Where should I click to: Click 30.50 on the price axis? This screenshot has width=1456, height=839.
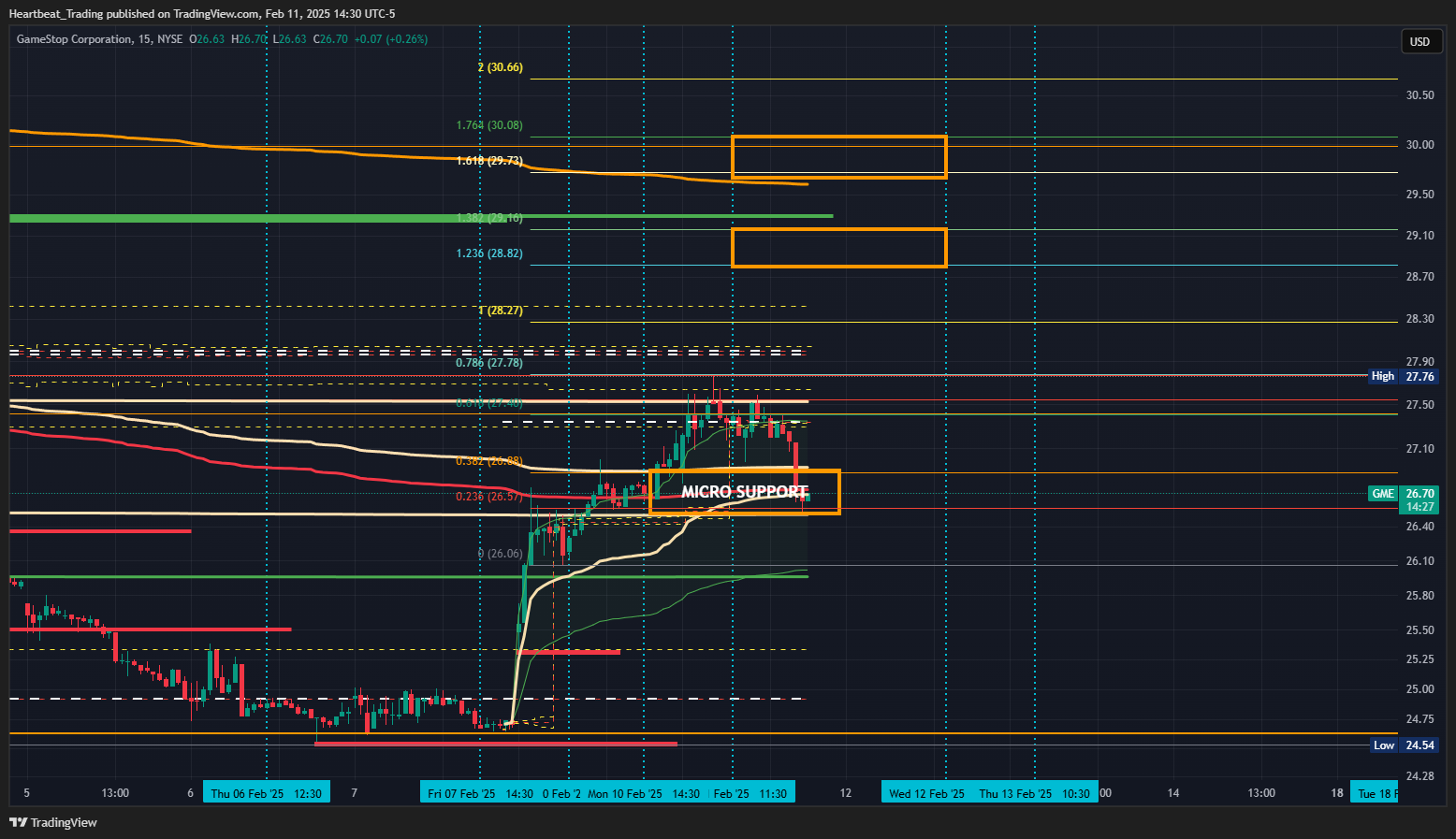tap(1420, 95)
